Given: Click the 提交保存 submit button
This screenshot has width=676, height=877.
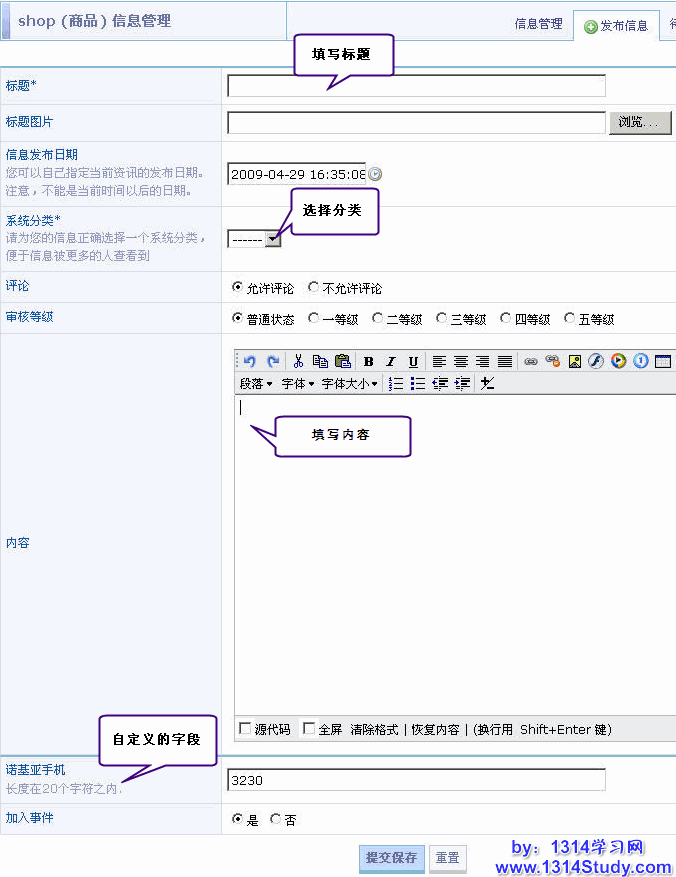Looking at the screenshot, I should coord(391,858).
